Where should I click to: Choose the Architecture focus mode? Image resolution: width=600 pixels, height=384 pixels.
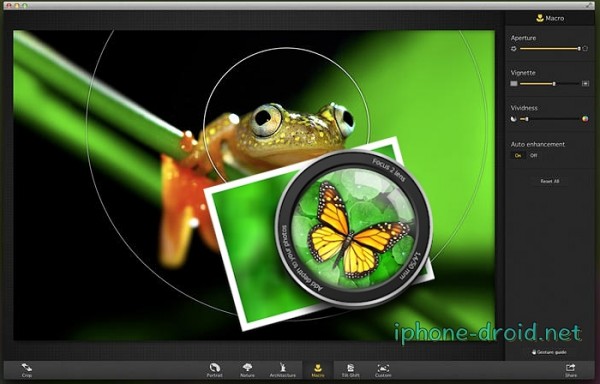(282, 370)
